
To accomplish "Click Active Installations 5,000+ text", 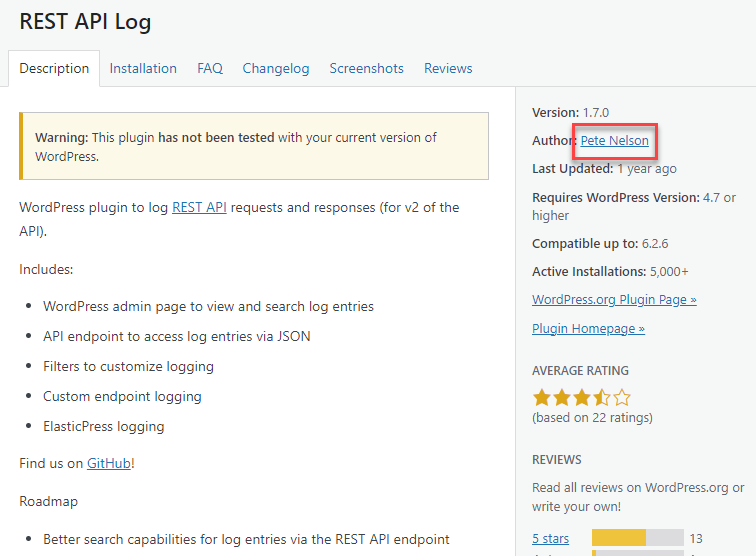I will 610,271.
